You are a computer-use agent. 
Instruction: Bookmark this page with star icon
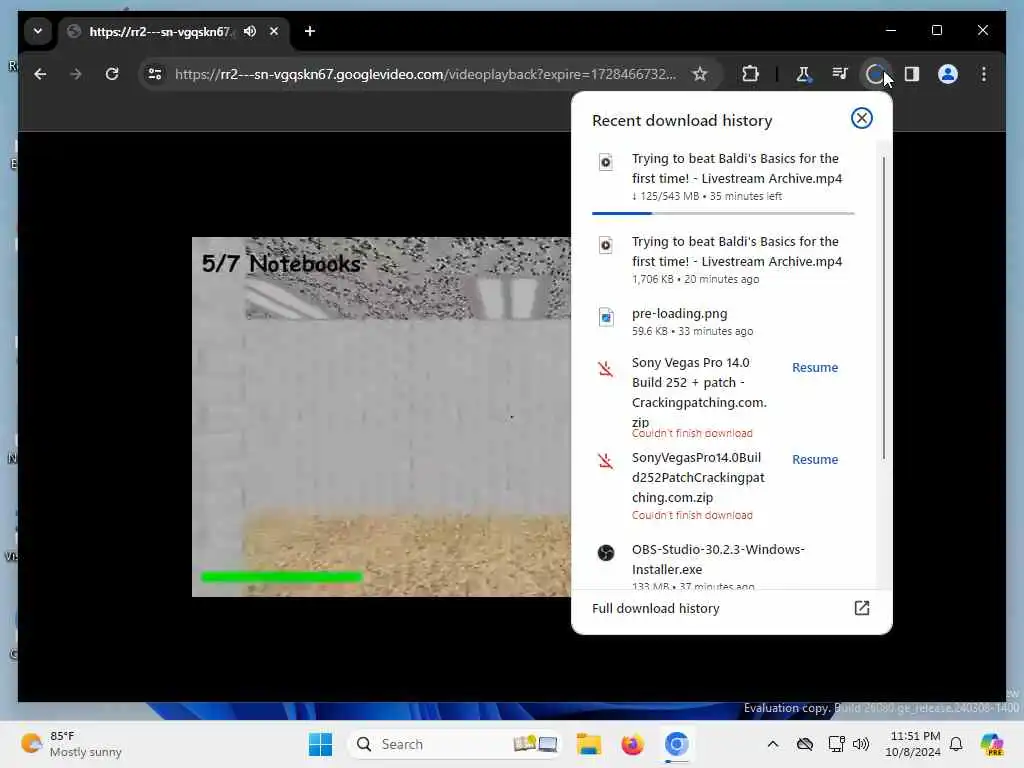tap(700, 74)
